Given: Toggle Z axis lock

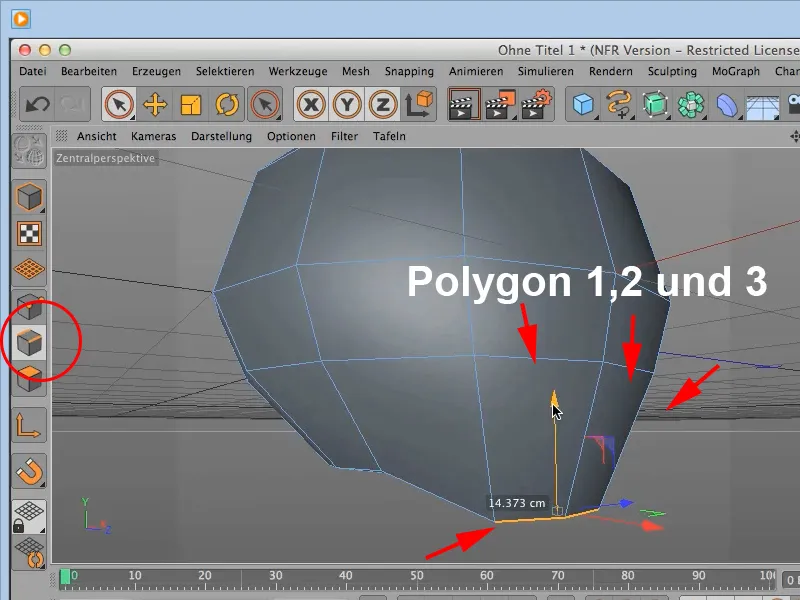Looking at the screenshot, I should [382, 103].
